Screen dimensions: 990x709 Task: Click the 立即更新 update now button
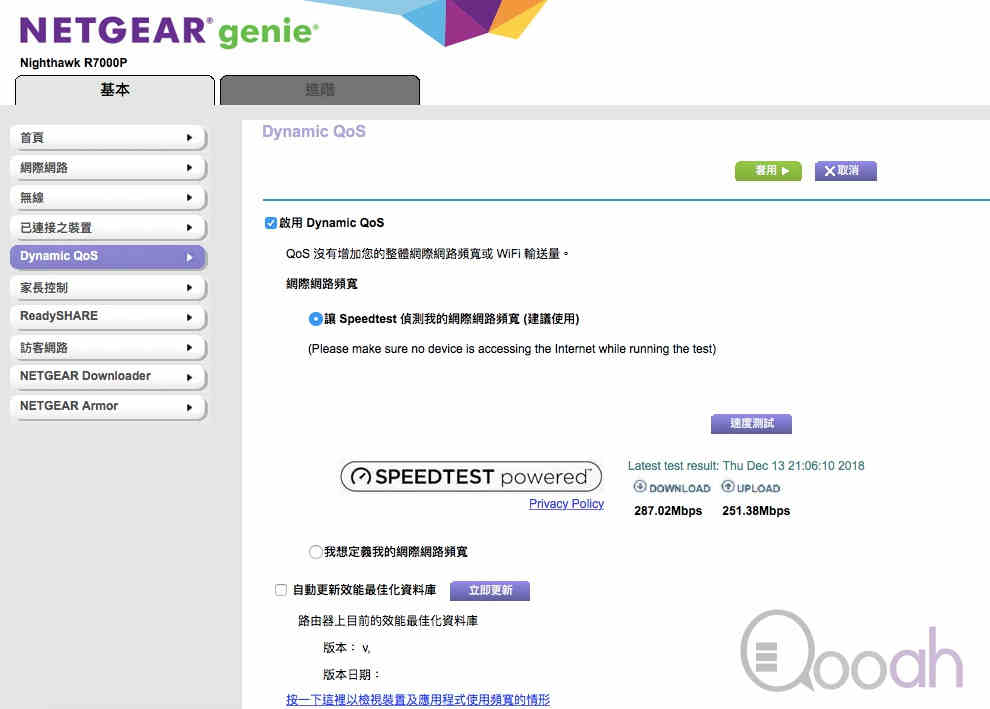coord(490,590)
